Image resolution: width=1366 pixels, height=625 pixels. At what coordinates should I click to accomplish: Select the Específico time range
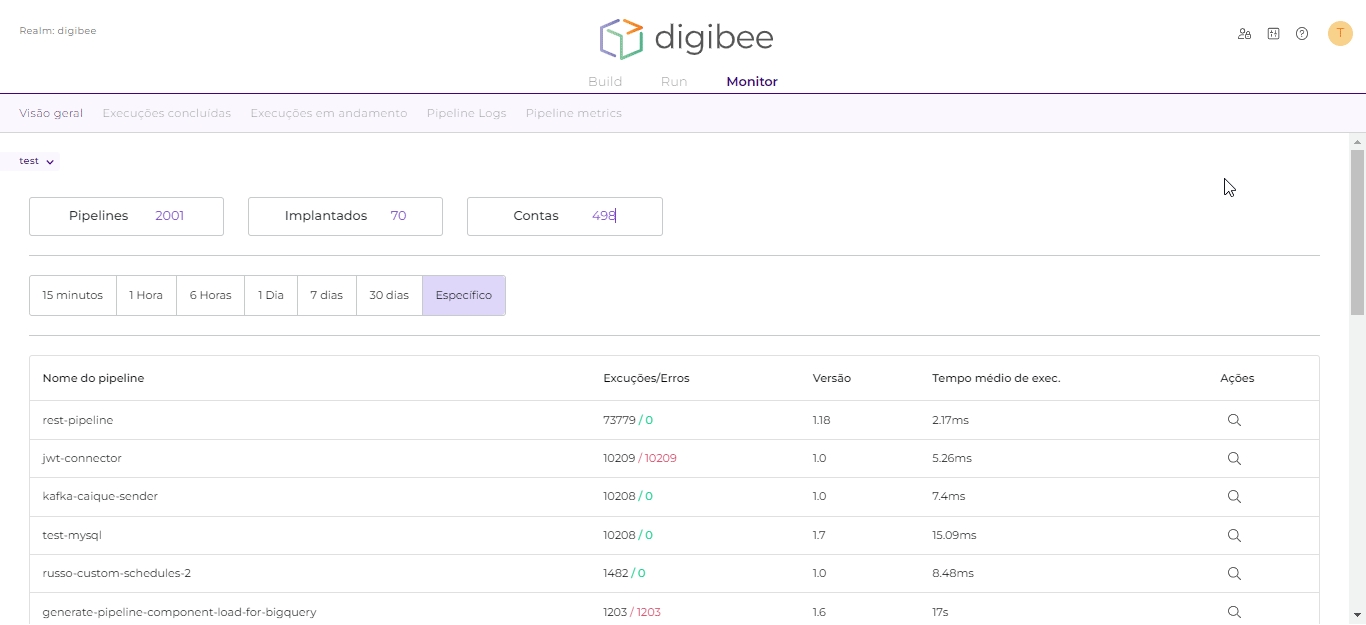[464, 296]
